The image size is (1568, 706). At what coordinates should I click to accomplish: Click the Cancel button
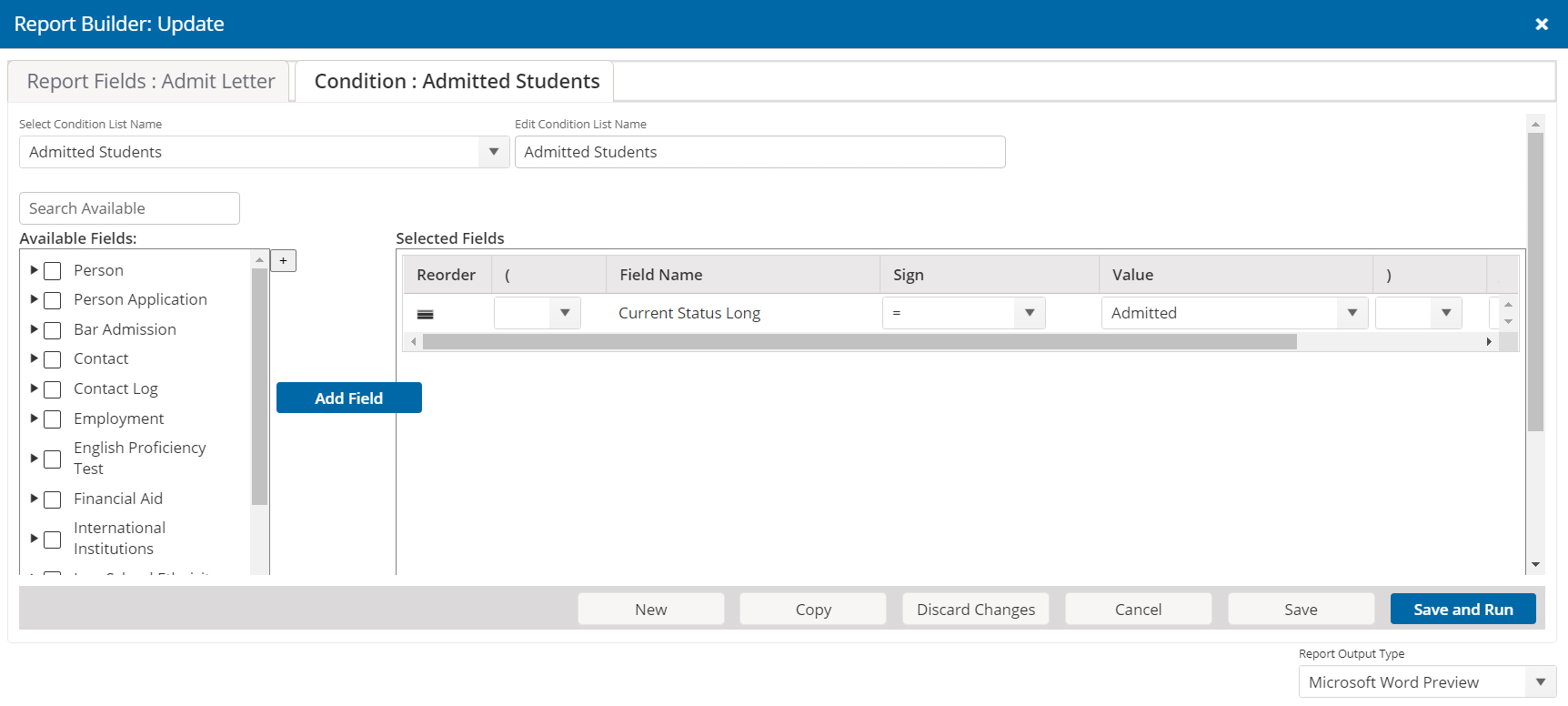pyautogui.click(x=1139, y=610)
